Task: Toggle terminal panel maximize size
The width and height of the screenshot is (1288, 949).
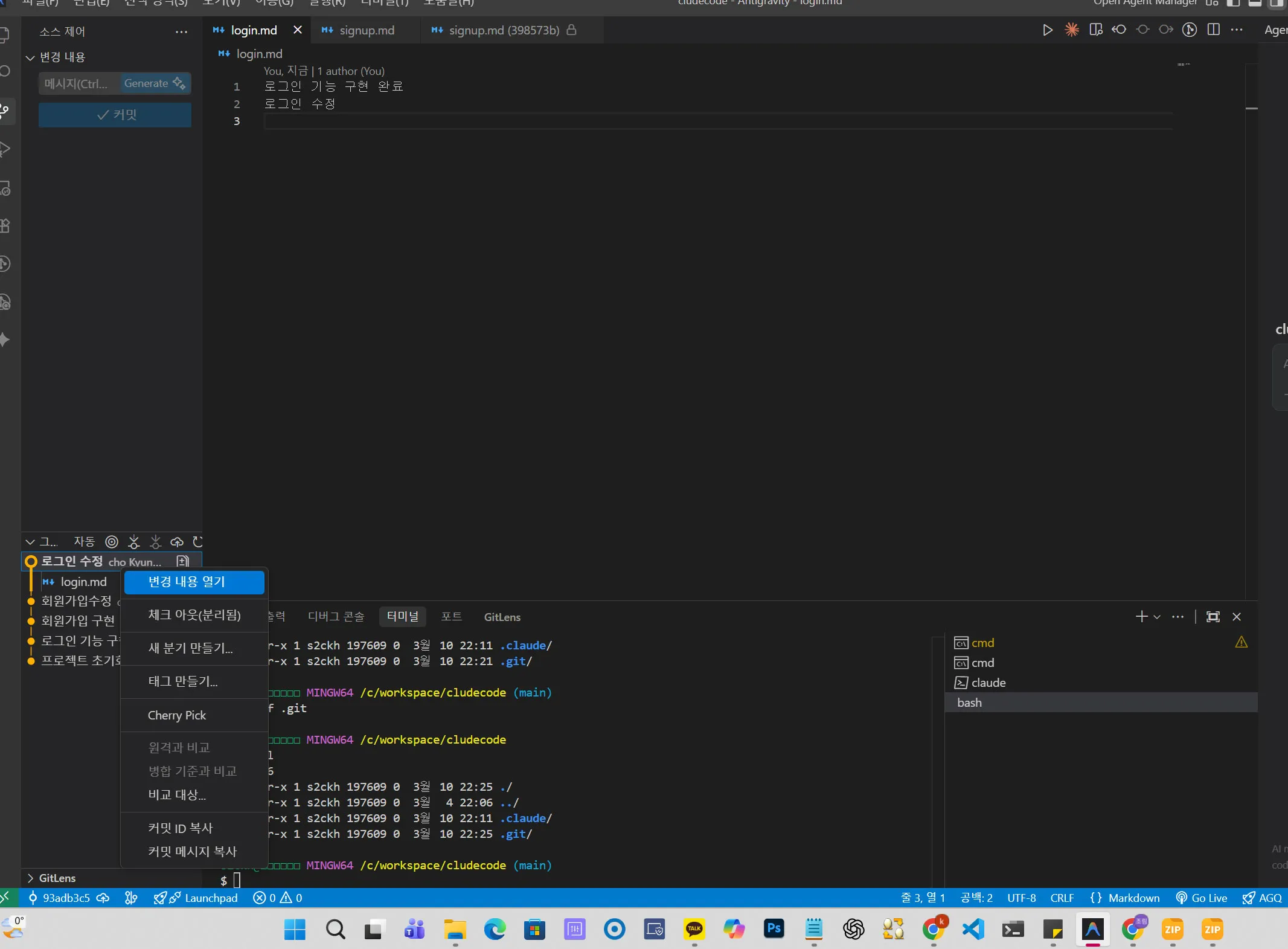Action: coord(1213,617)
